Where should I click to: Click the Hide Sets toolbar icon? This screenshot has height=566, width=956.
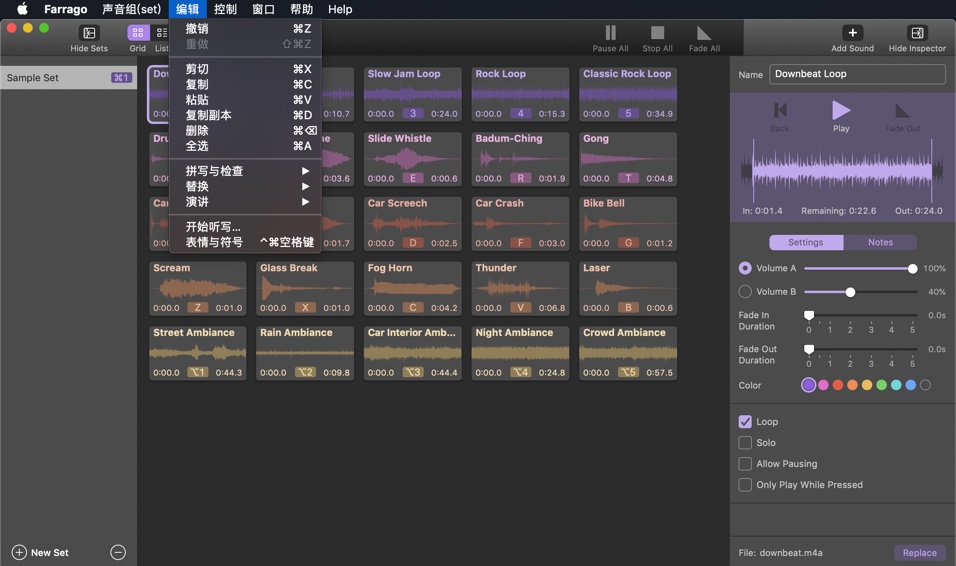click(x=89, y=33)
